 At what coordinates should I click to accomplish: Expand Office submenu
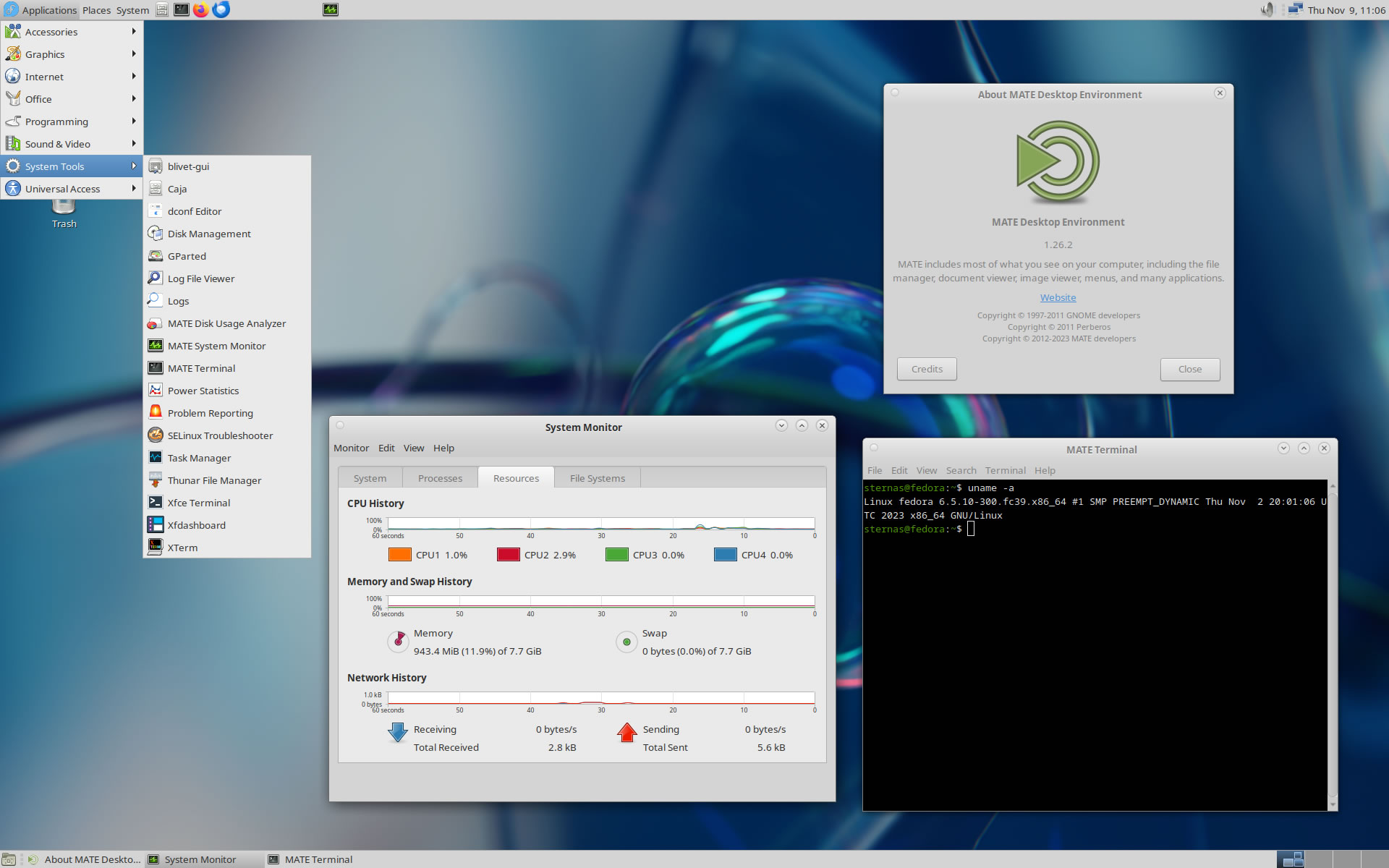(72, 99)
